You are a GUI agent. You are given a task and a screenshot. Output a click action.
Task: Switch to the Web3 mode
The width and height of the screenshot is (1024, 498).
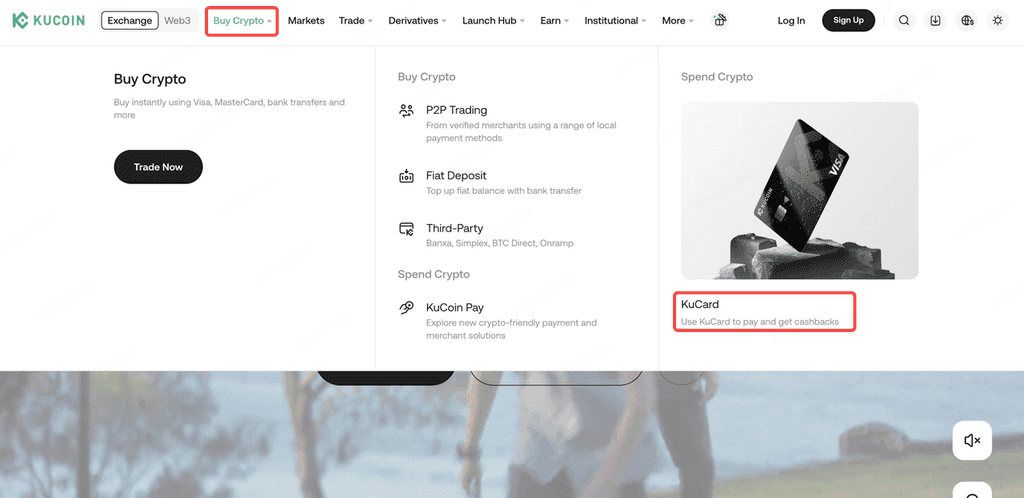coord(178,20)
